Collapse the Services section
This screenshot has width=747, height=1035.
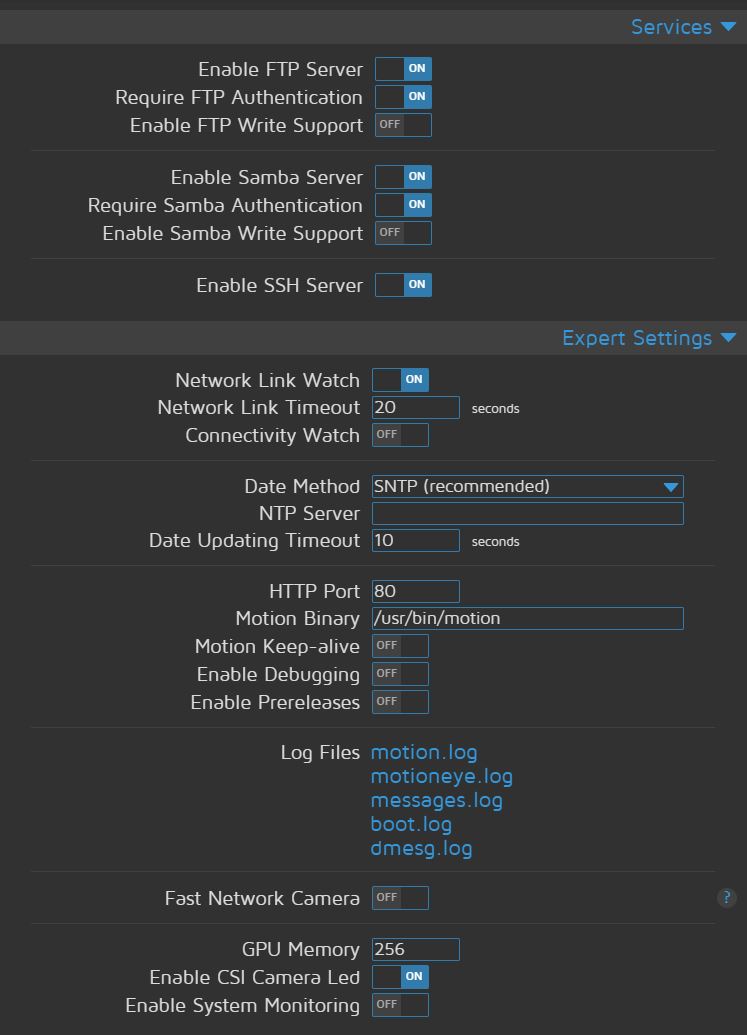tap(684, 27)
